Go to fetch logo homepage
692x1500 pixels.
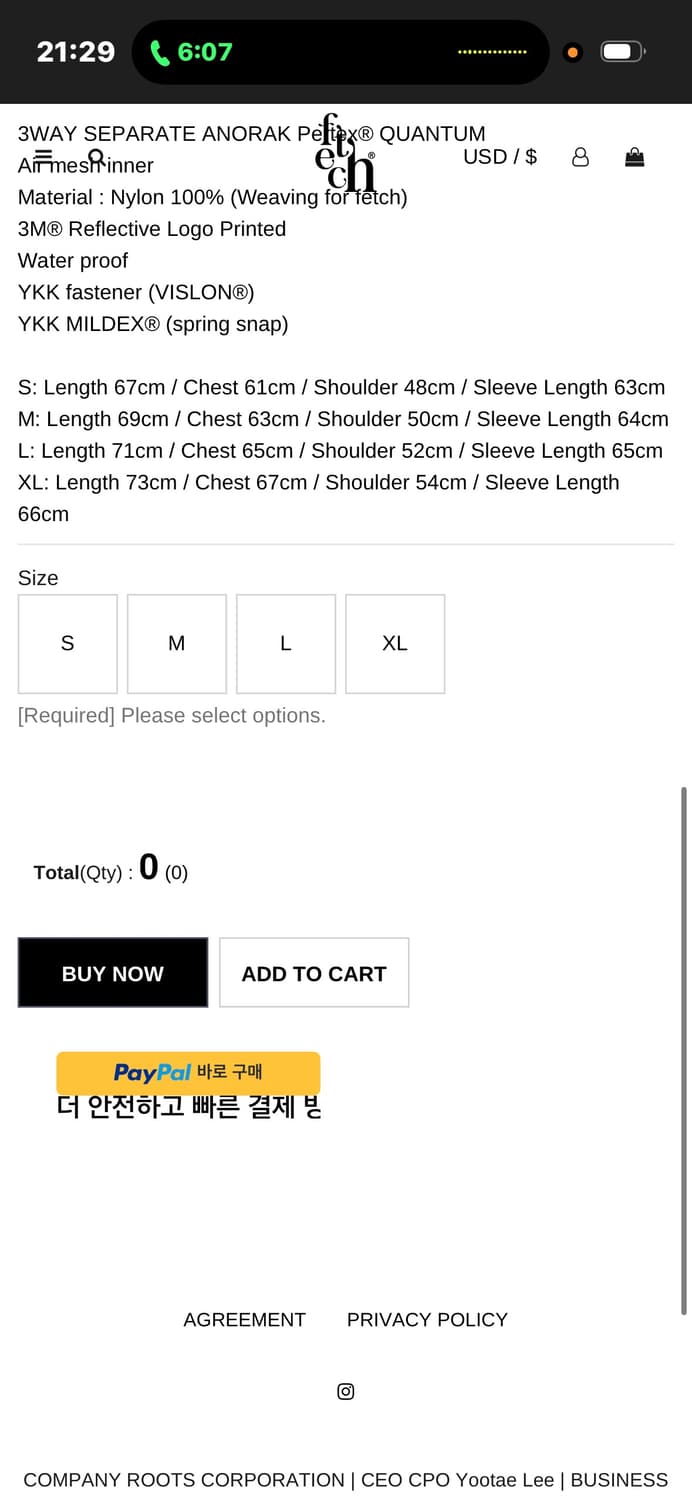click(345, 153)
